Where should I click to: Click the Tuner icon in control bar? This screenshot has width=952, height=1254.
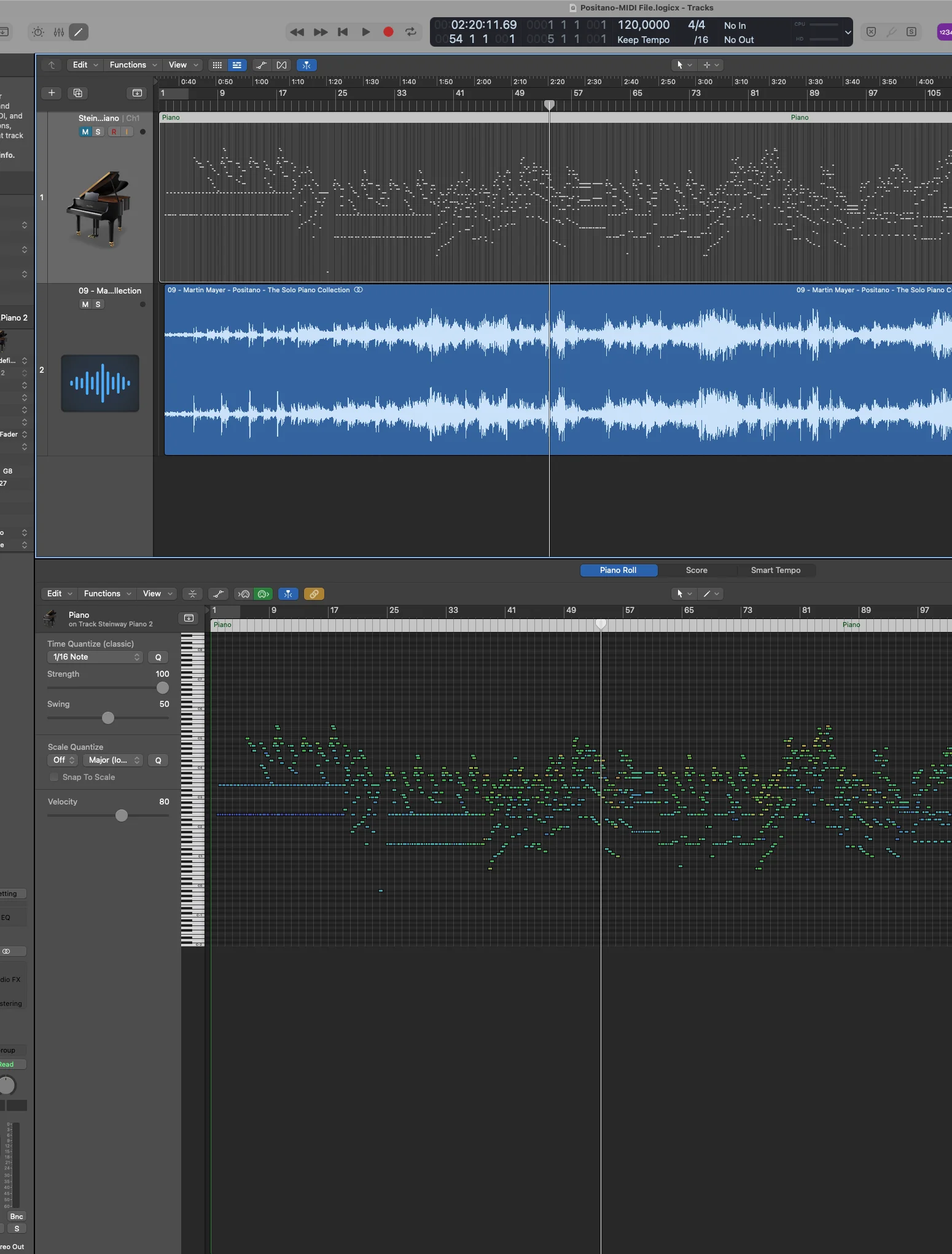891,32
